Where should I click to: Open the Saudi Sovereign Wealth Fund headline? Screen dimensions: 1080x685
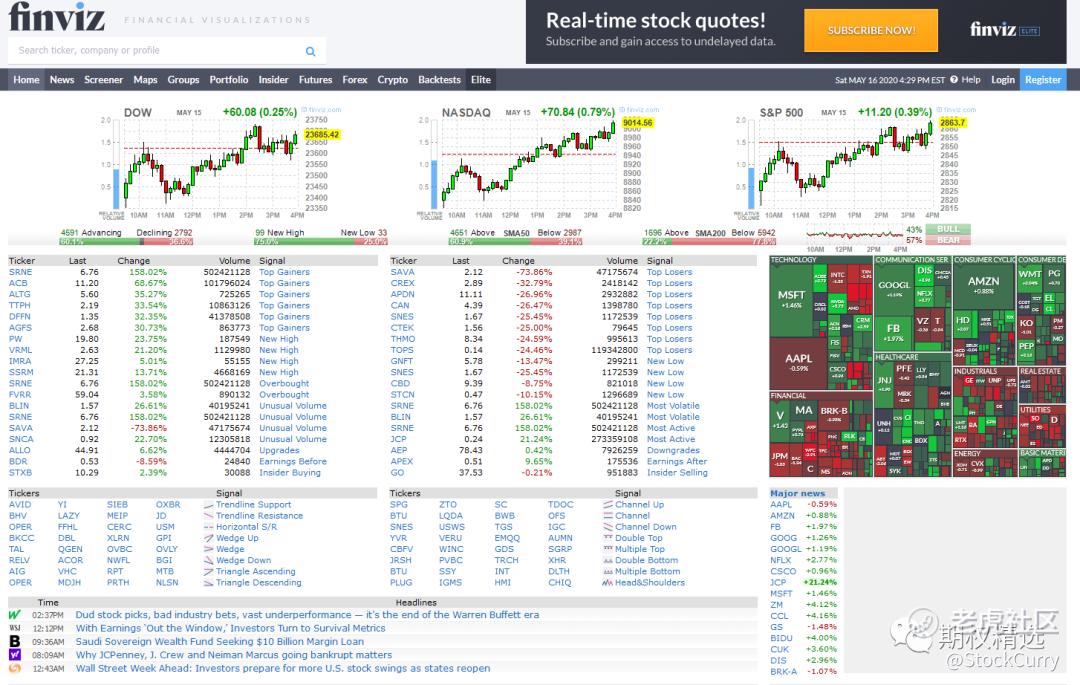(x=220, y=642)
